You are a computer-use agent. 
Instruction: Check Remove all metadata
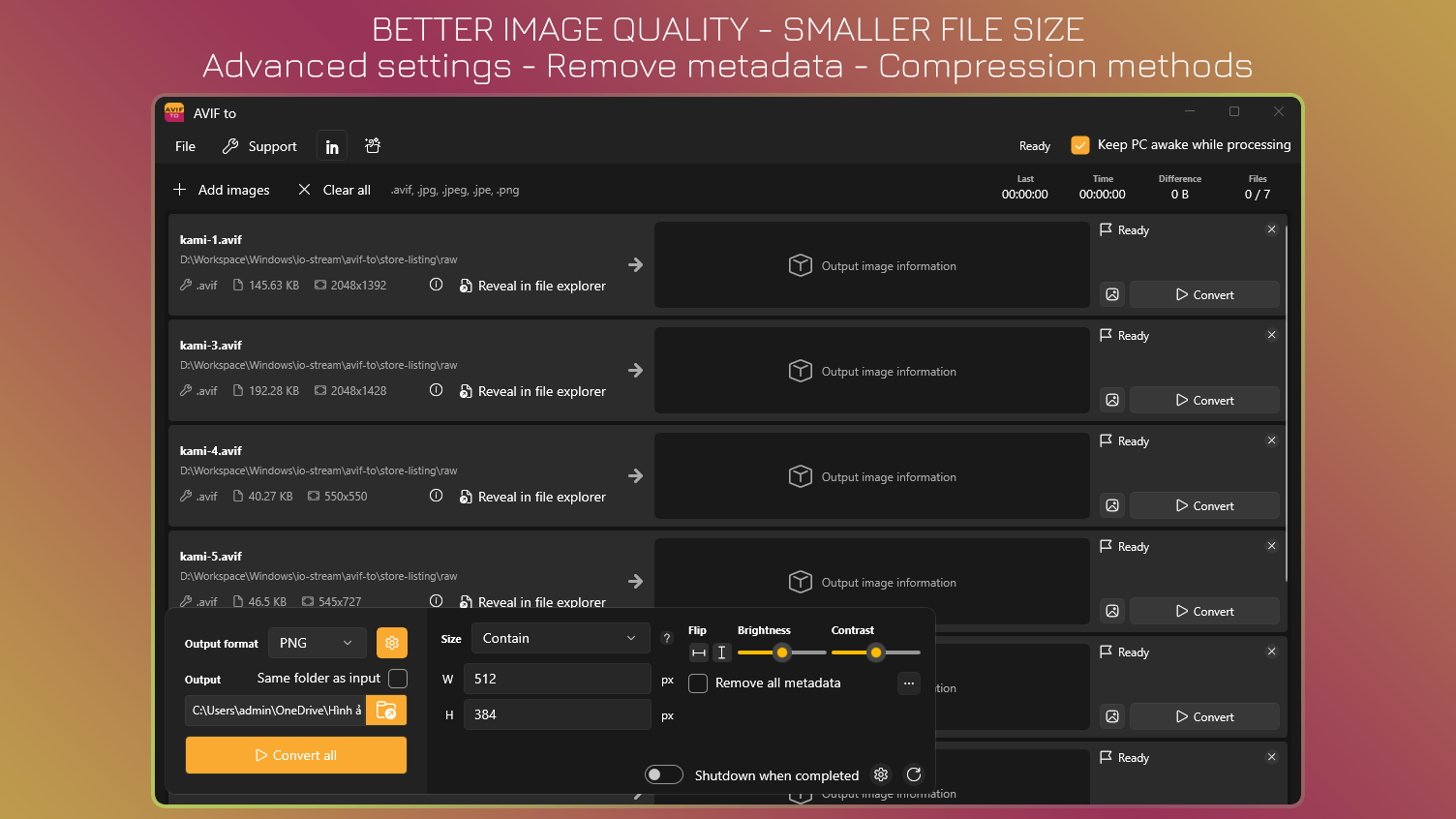pos(698,683)
